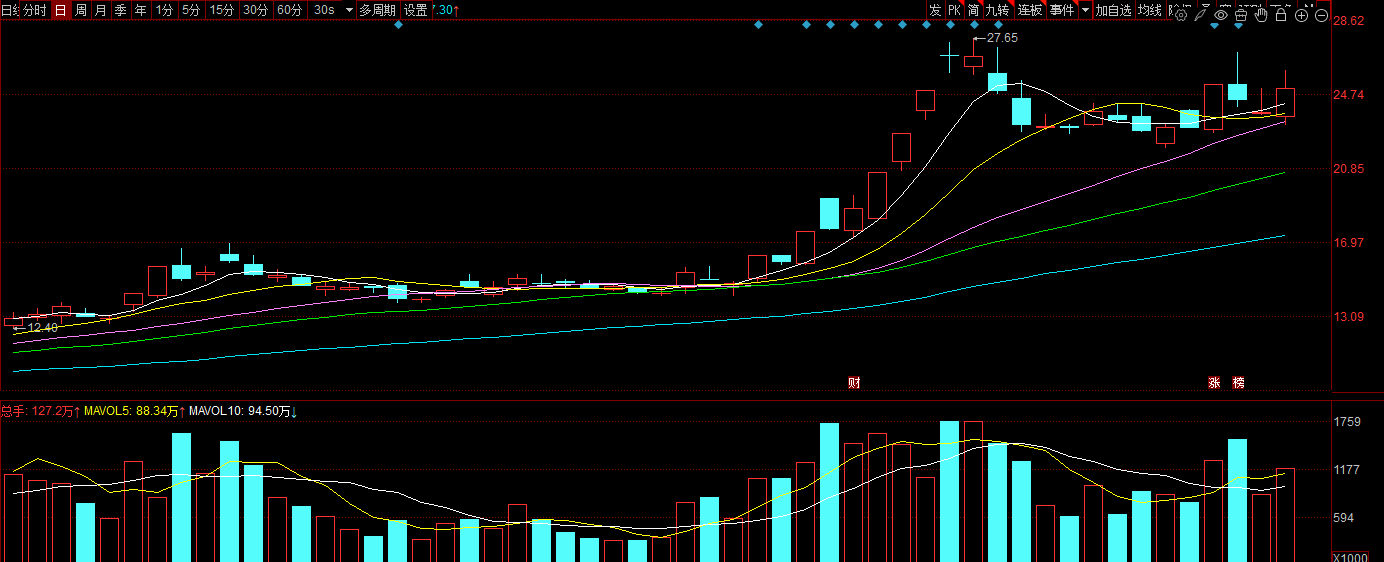Select the 60分 period

[290, 10]
